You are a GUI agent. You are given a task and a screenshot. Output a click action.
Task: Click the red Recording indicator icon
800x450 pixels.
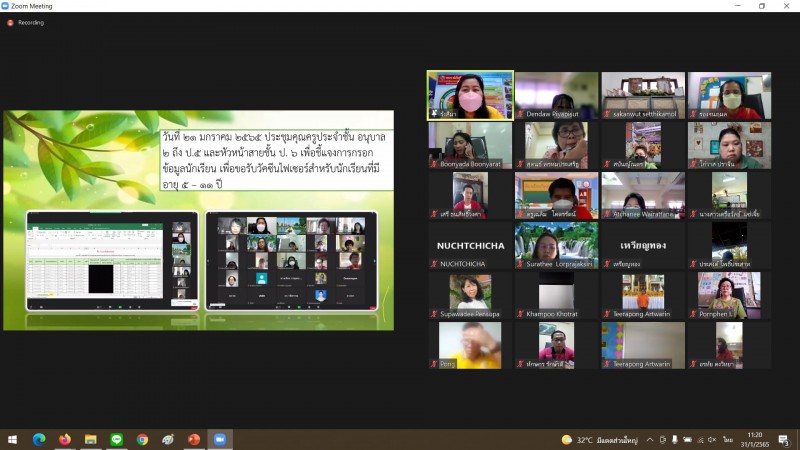10,23
